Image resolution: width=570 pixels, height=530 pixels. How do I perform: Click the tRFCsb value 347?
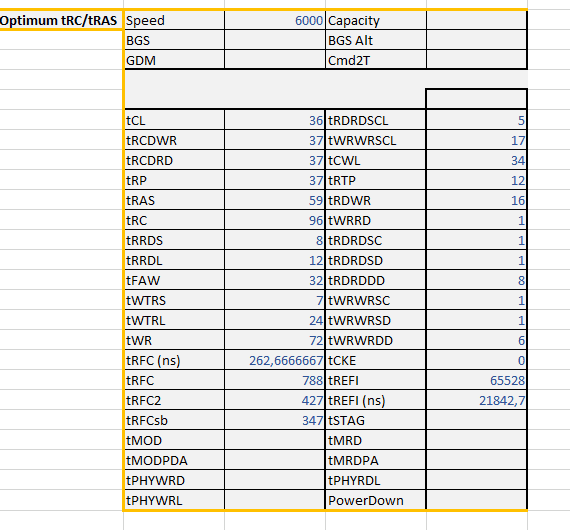point(275,420)
